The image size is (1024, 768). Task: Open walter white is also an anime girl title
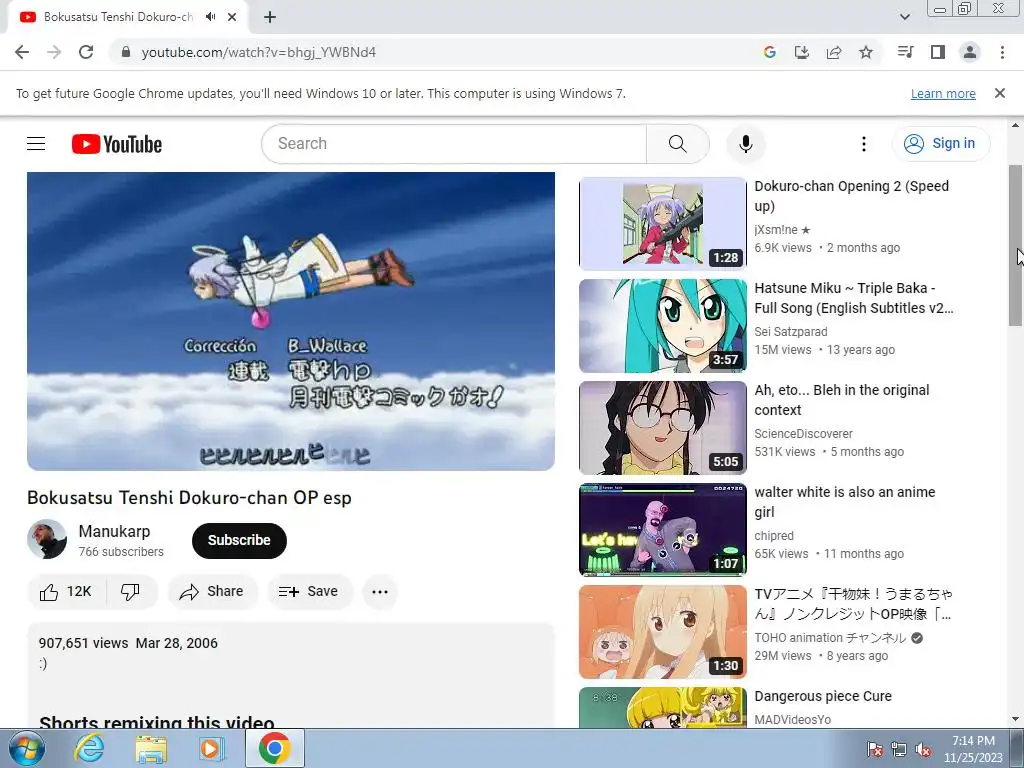coord(844,502)
